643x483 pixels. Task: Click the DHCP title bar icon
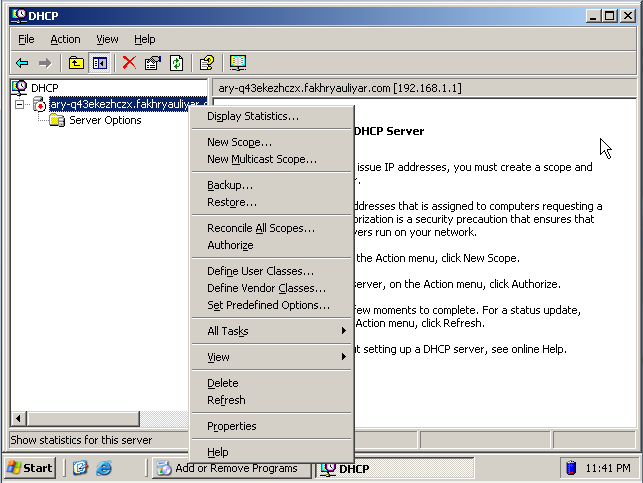coord(19,16)
